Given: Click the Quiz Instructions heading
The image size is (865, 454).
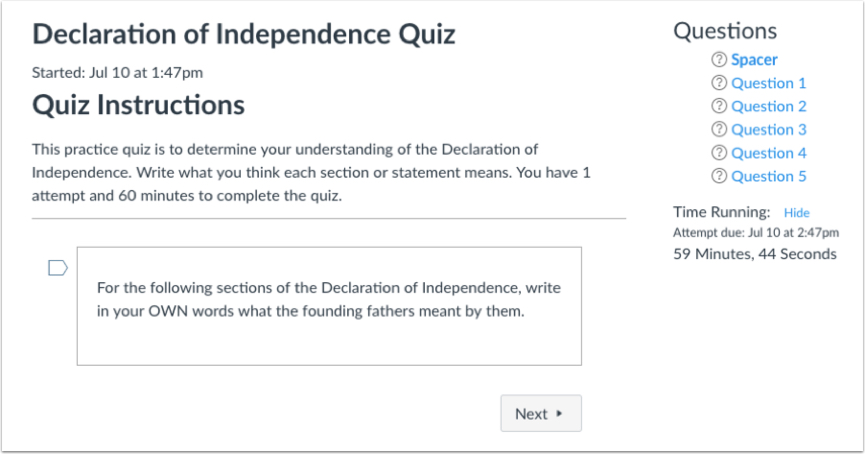Looking at the screenshot, I should (138, 104).
